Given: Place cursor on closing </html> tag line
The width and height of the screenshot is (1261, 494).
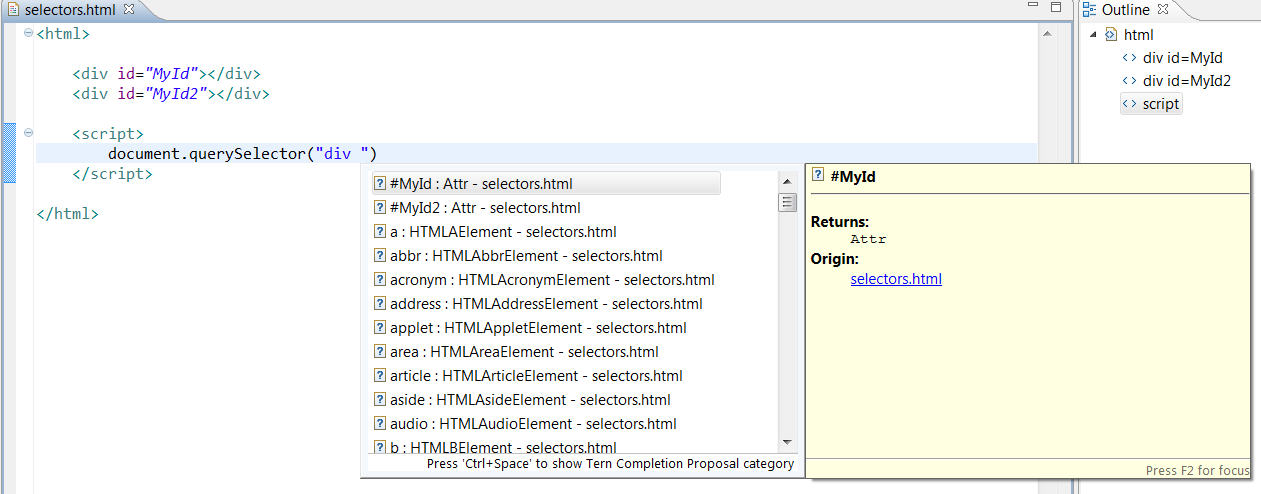Looking at the screenshot, I should point(67,214).
